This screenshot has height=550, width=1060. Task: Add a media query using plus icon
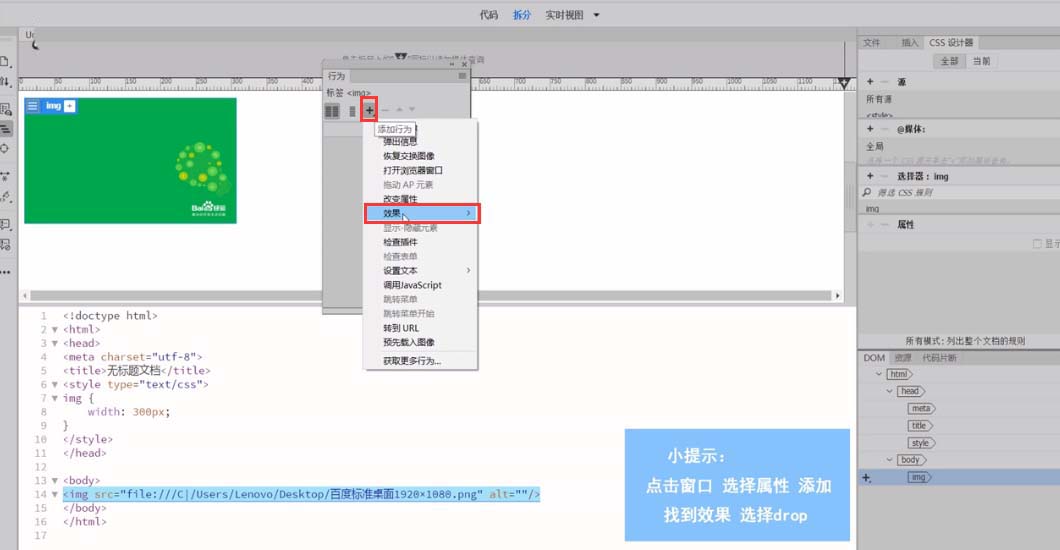870,129
